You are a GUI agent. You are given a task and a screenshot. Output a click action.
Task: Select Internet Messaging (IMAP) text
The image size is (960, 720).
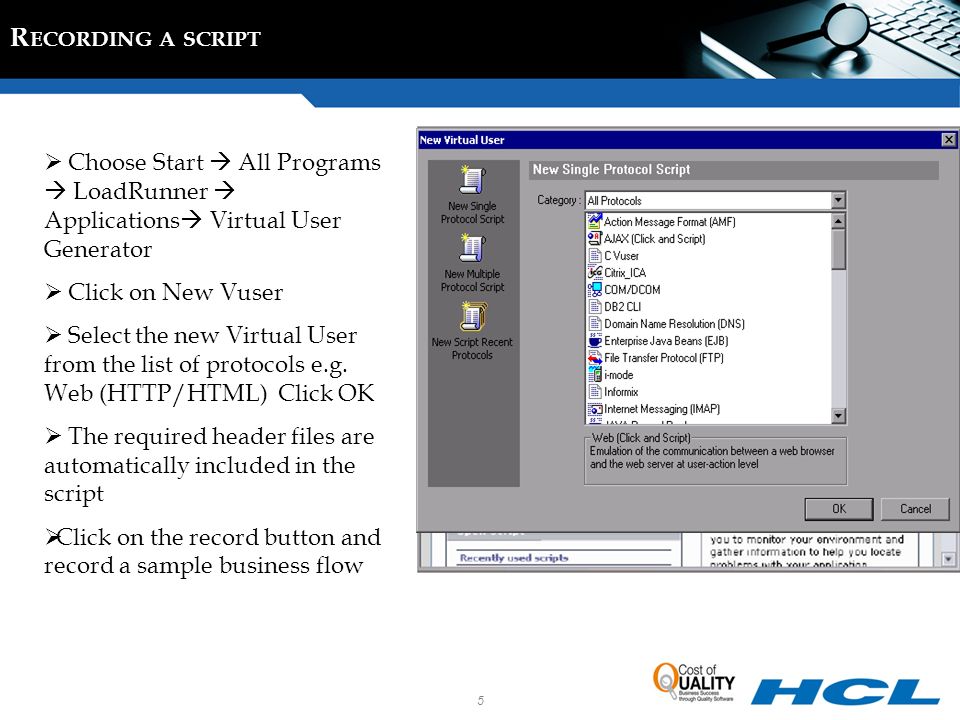point(662,409)
